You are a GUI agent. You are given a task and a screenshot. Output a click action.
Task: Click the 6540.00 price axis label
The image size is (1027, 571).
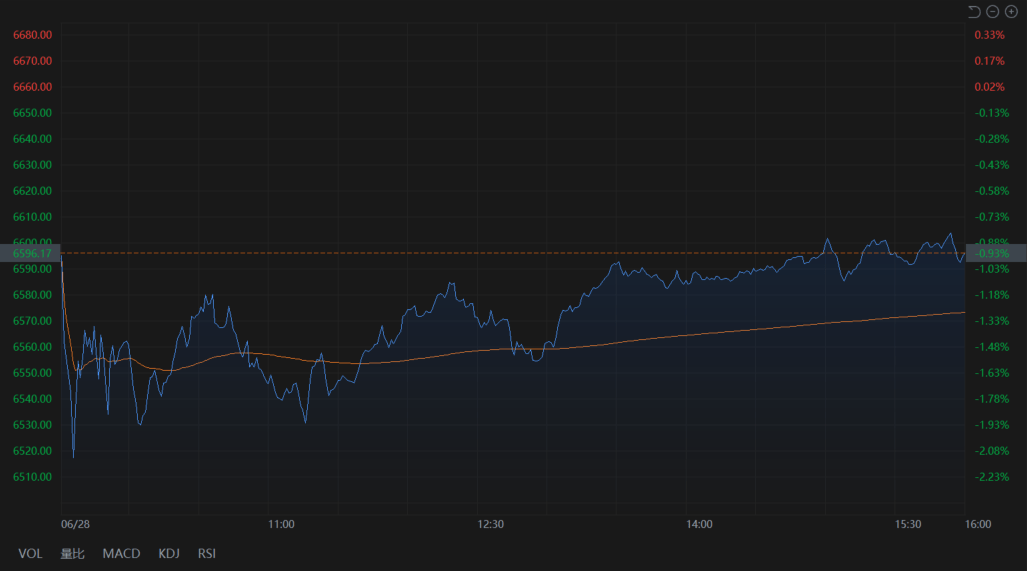[x=32, y=399]
